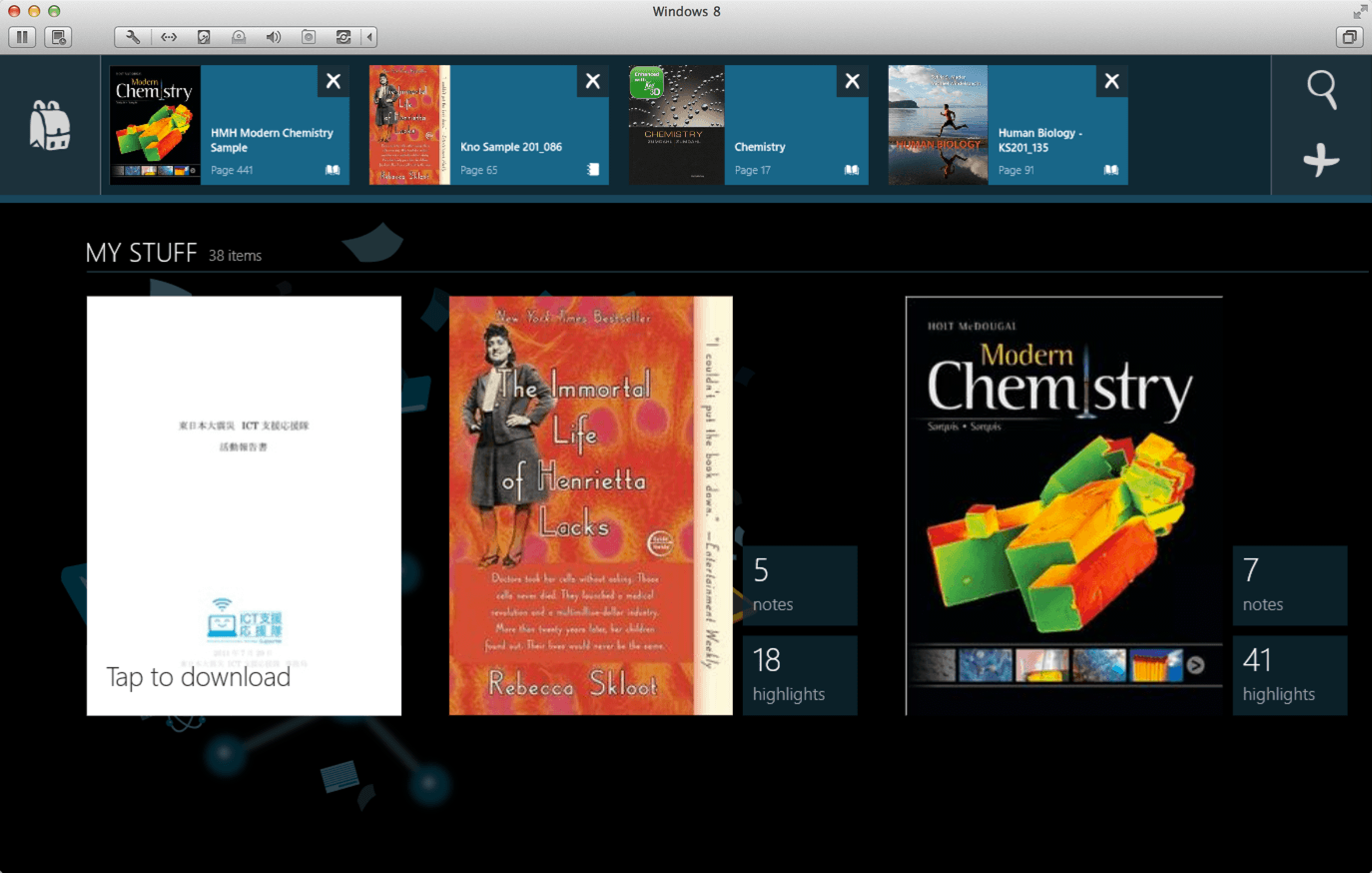Click book icon on Chemistry tab
This screenshot has width=1372, height=873.
pyautogui.click(x=852, y=170)
